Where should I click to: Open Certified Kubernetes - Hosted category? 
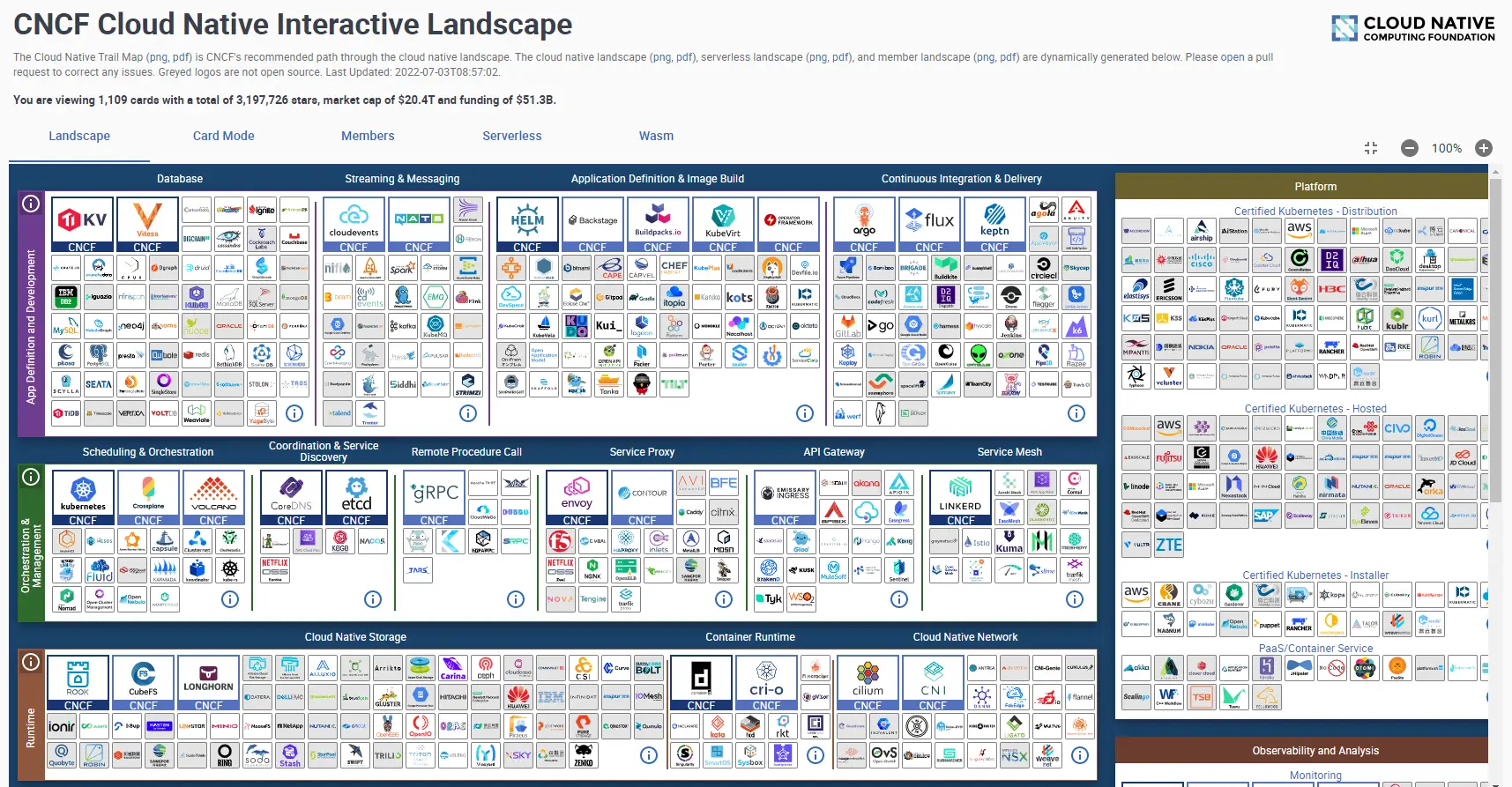[x=1315, y=409]
